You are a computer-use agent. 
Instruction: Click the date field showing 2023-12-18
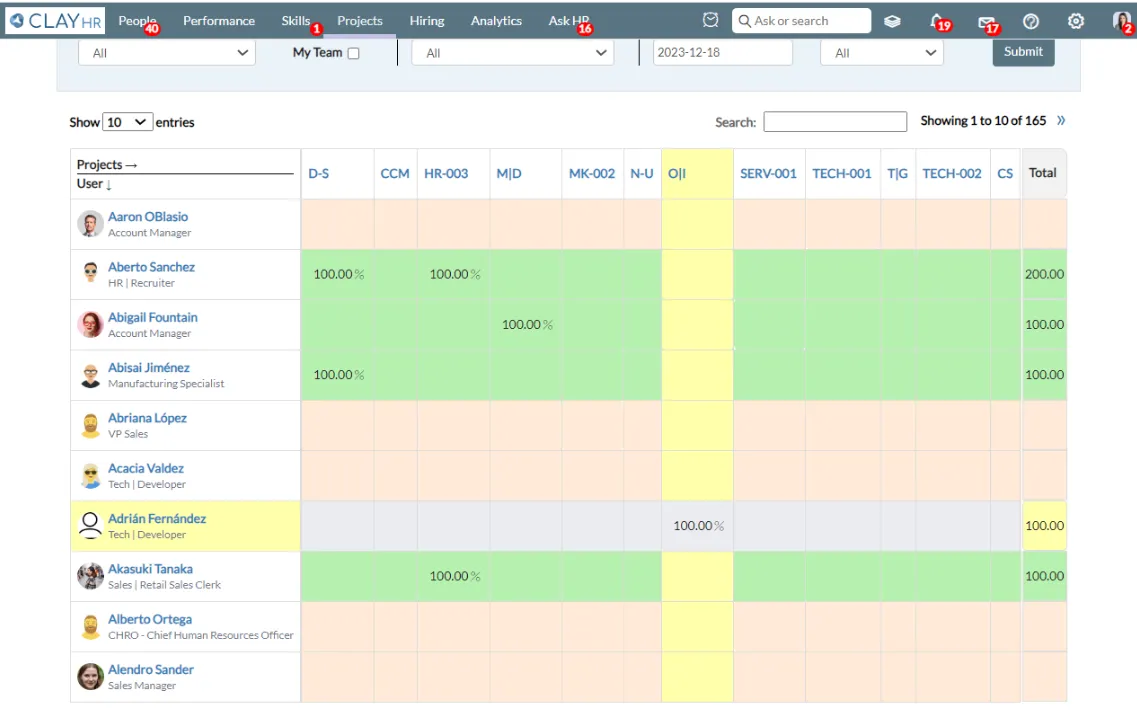click(x=722, y=52)
